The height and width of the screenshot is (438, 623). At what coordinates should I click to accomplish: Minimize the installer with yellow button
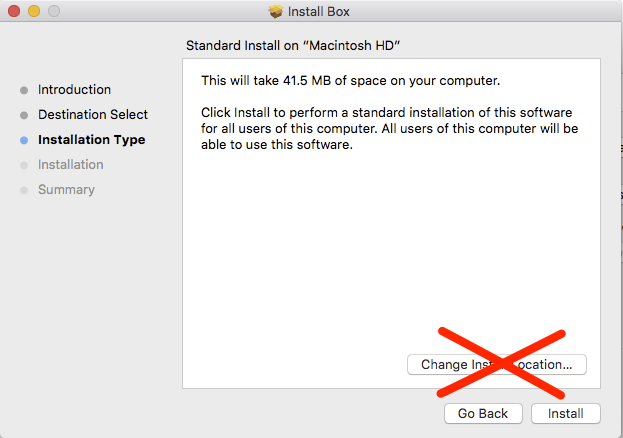34,11
